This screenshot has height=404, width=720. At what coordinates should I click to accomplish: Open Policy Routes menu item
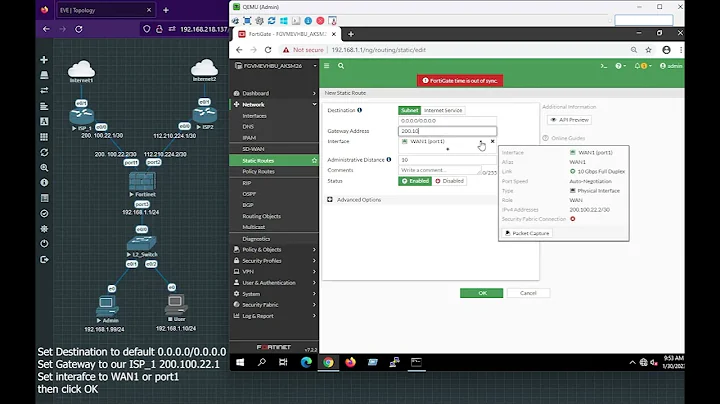[259, 172]
